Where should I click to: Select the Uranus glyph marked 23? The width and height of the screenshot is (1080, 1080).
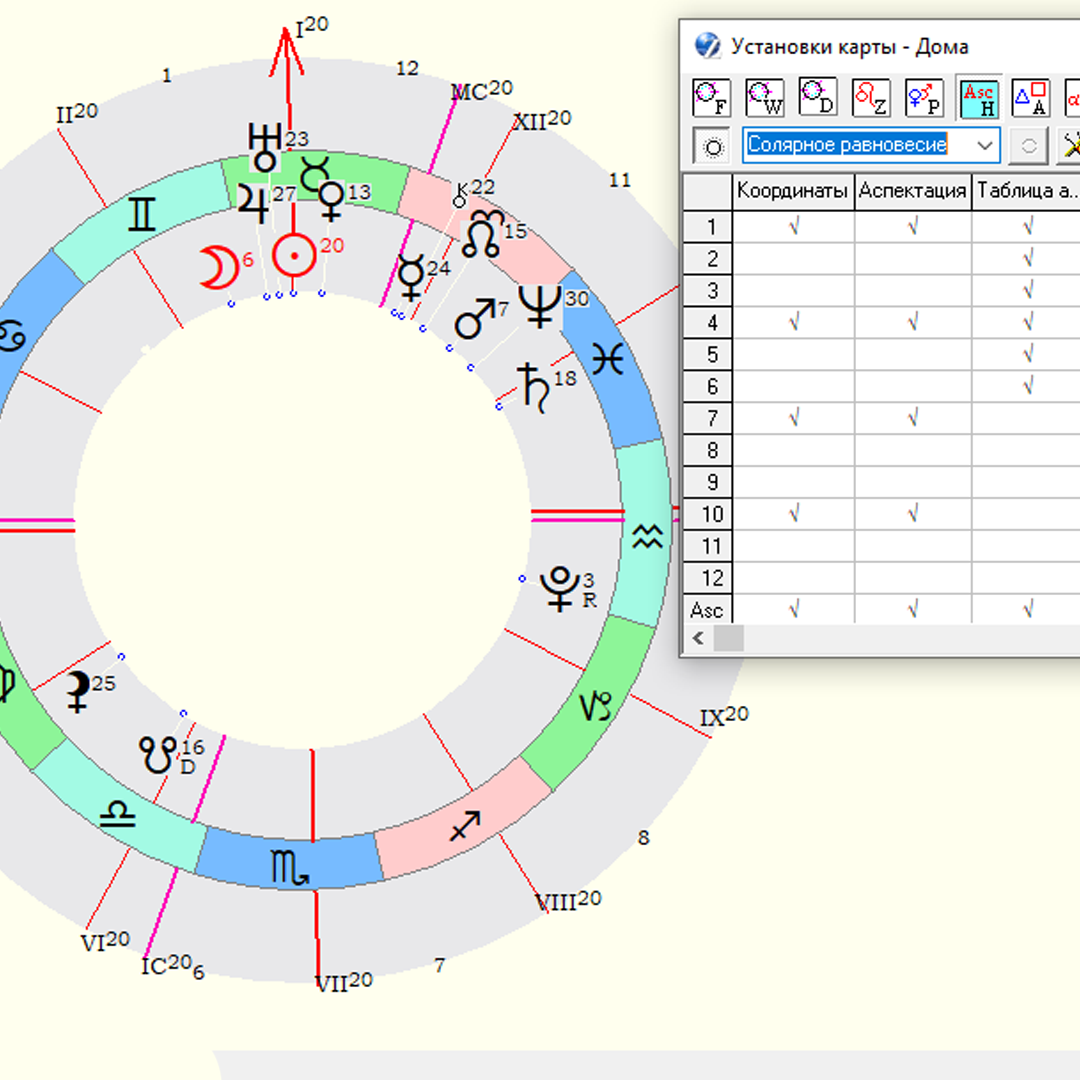(x=265, y=147)
